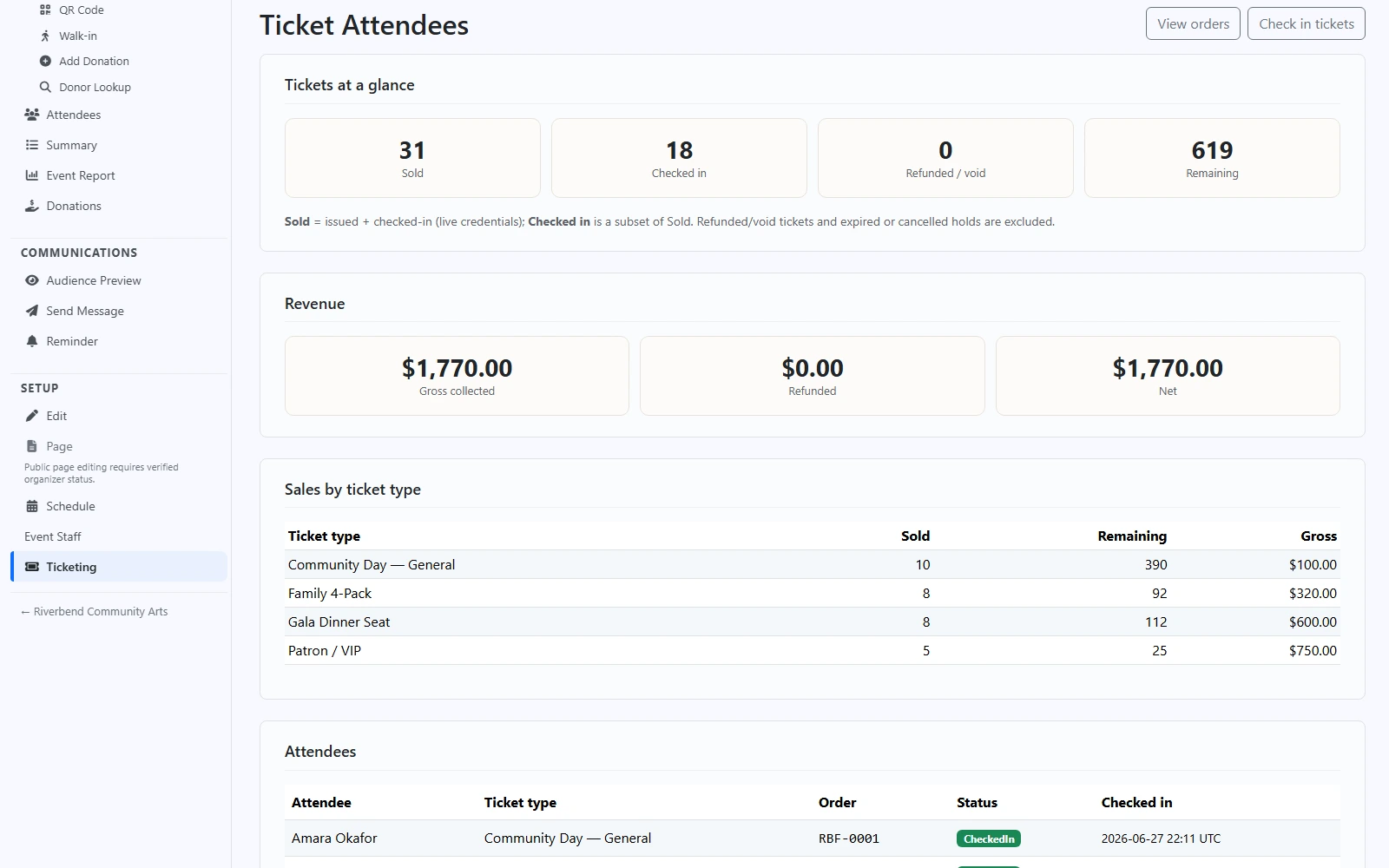Click order number RBF-0001
Image resolution: width=1389 pixels, height=868 pixels.
(849, 838)
